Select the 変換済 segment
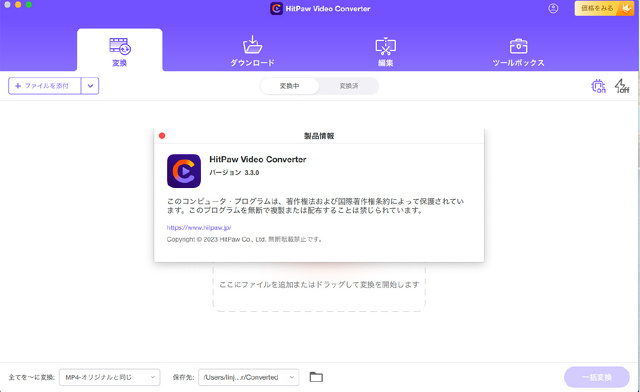The image size is (640, 392). click(349, 86)
